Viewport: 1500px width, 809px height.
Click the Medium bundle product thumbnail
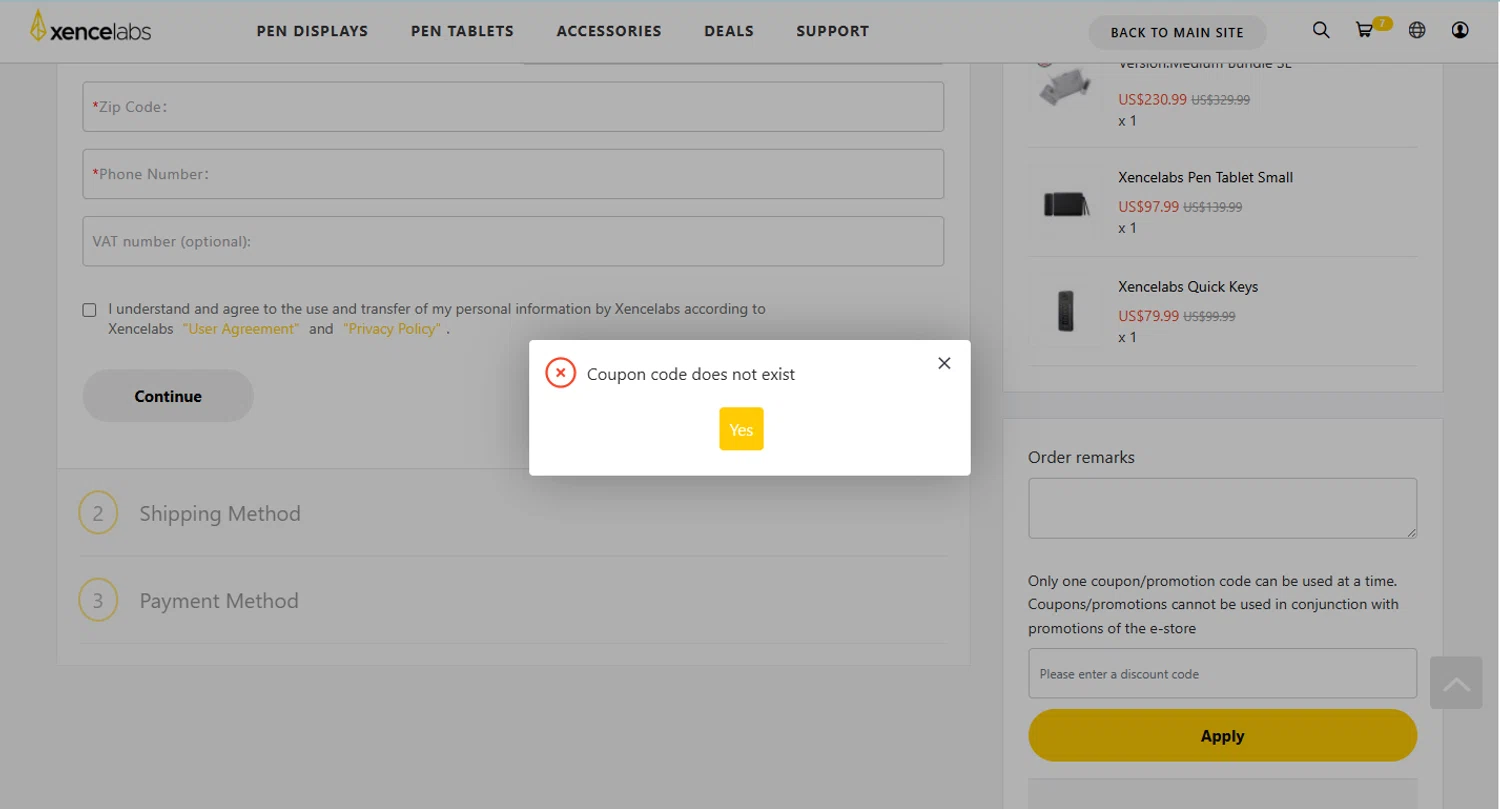pos(1064,86)
